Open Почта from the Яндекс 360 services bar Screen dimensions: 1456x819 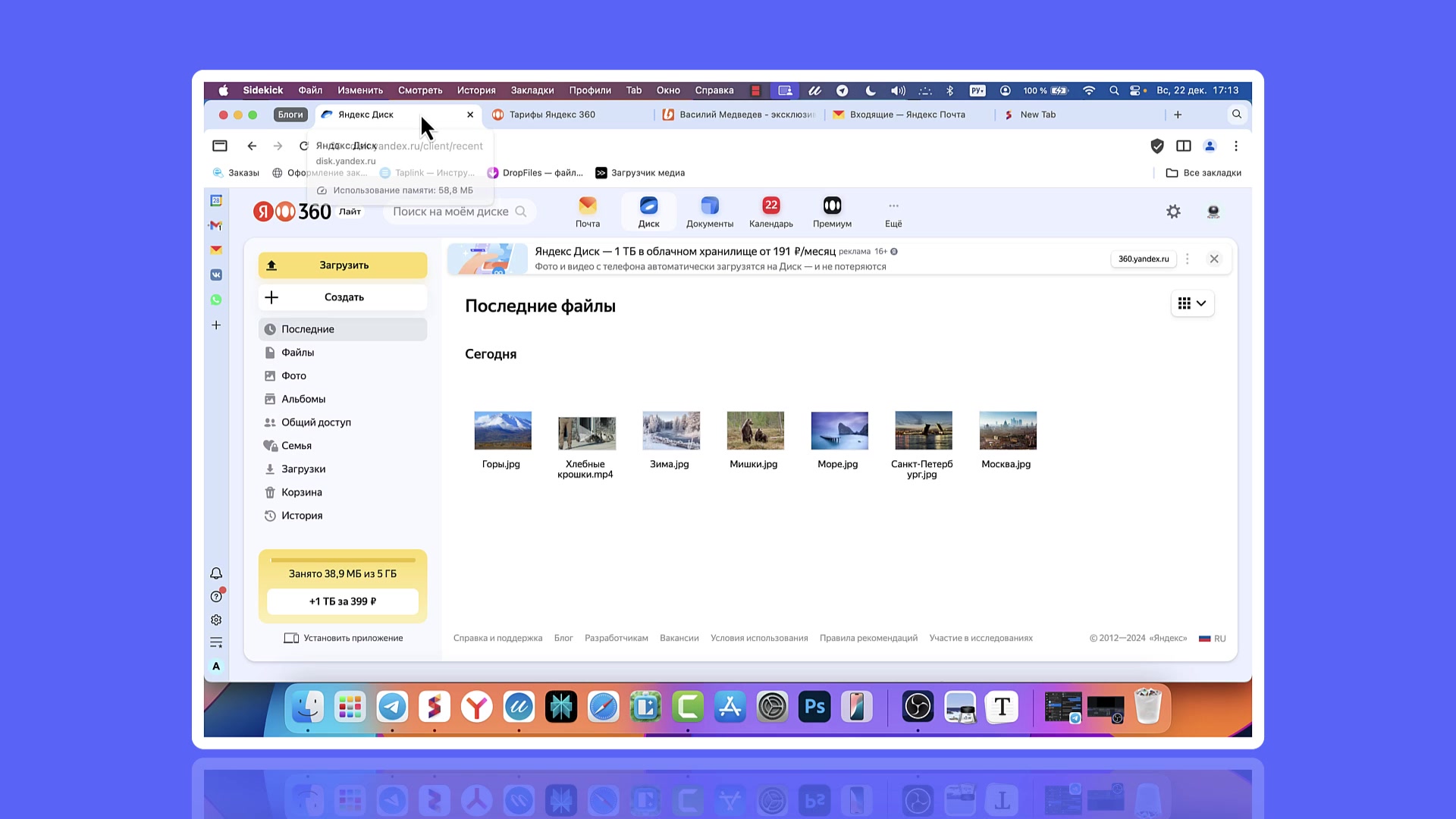pos(588,212)
